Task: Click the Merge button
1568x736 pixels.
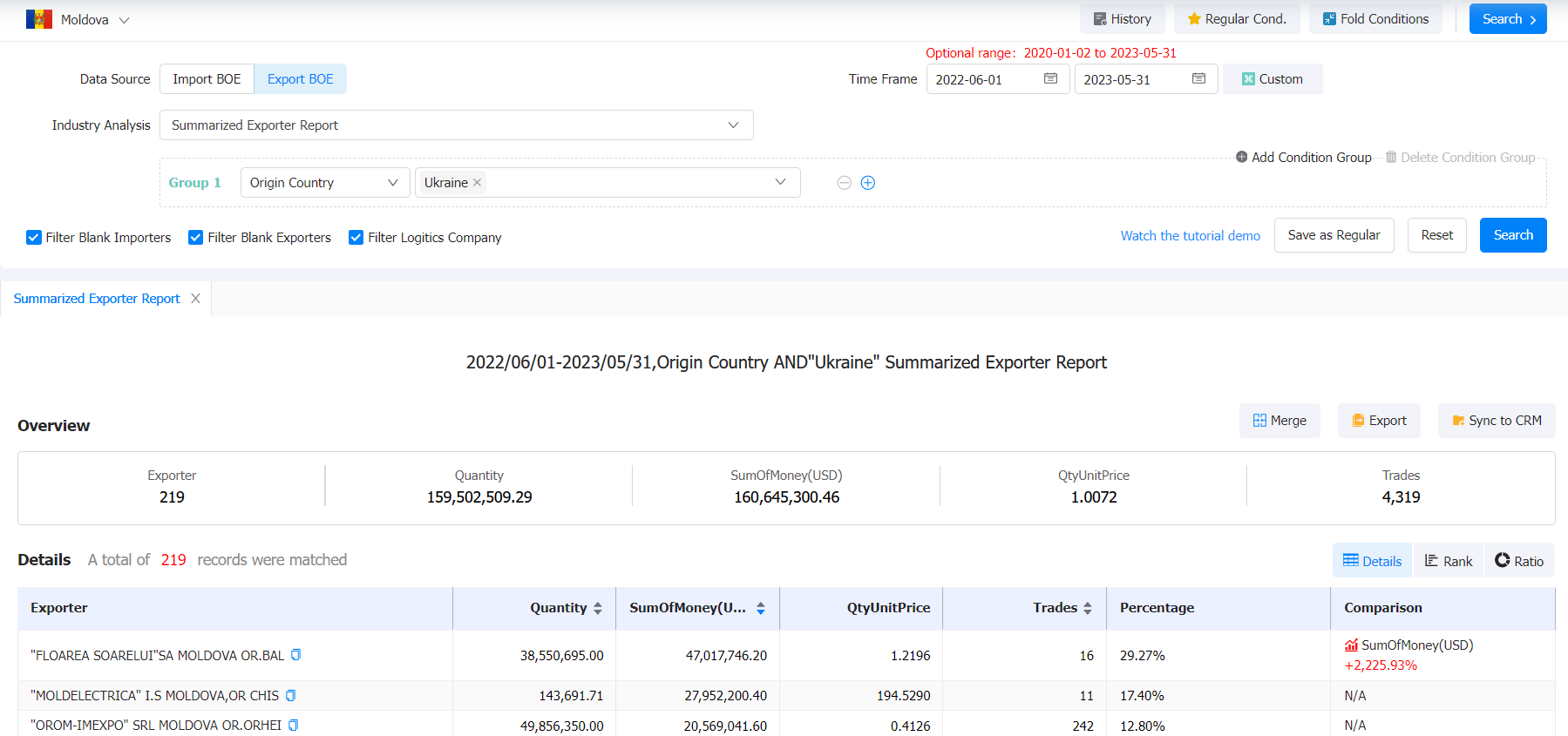Action: click(x=1280, y=421)
